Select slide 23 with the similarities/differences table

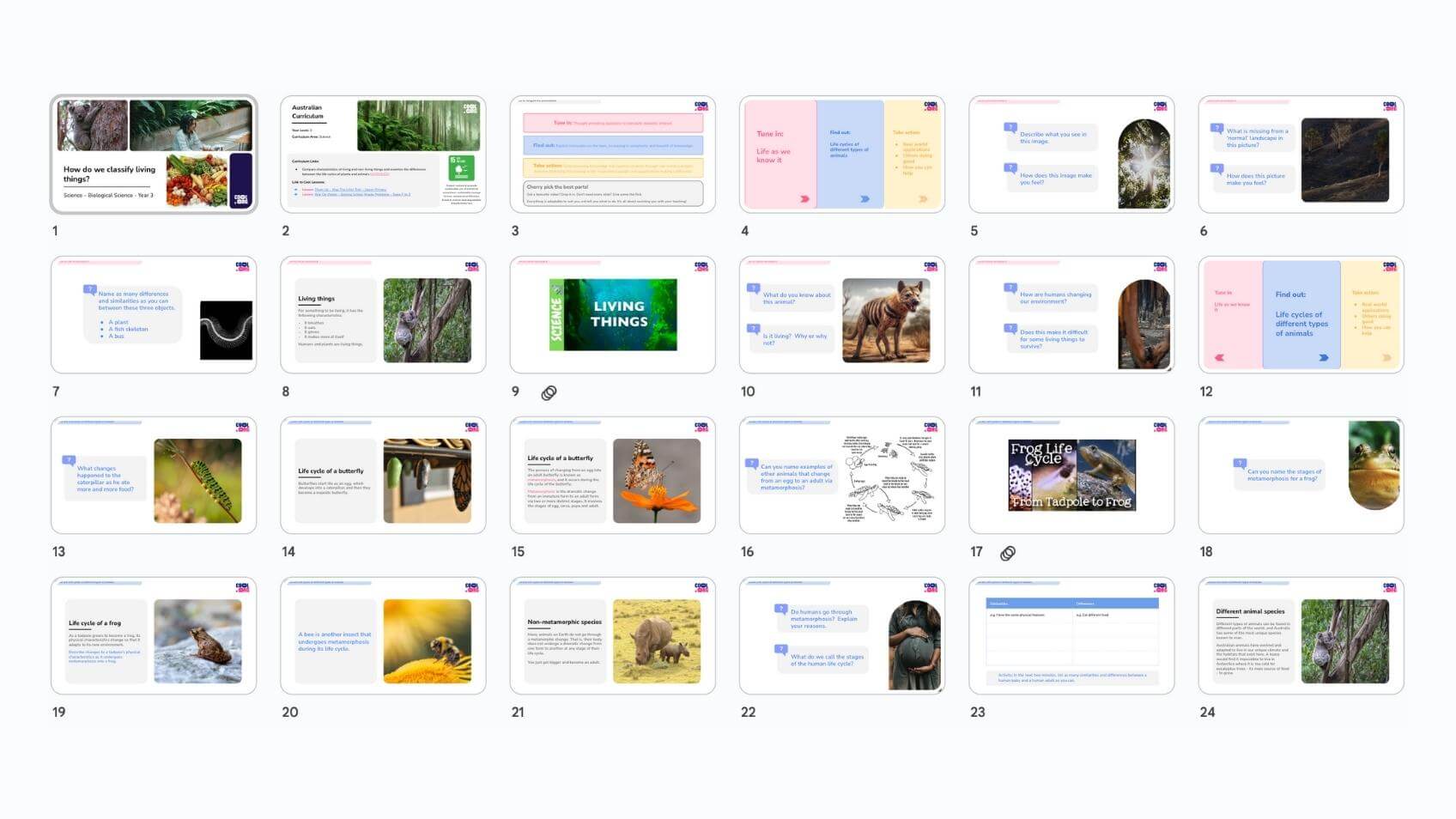pyautogui.click(x=1071, y=636)
